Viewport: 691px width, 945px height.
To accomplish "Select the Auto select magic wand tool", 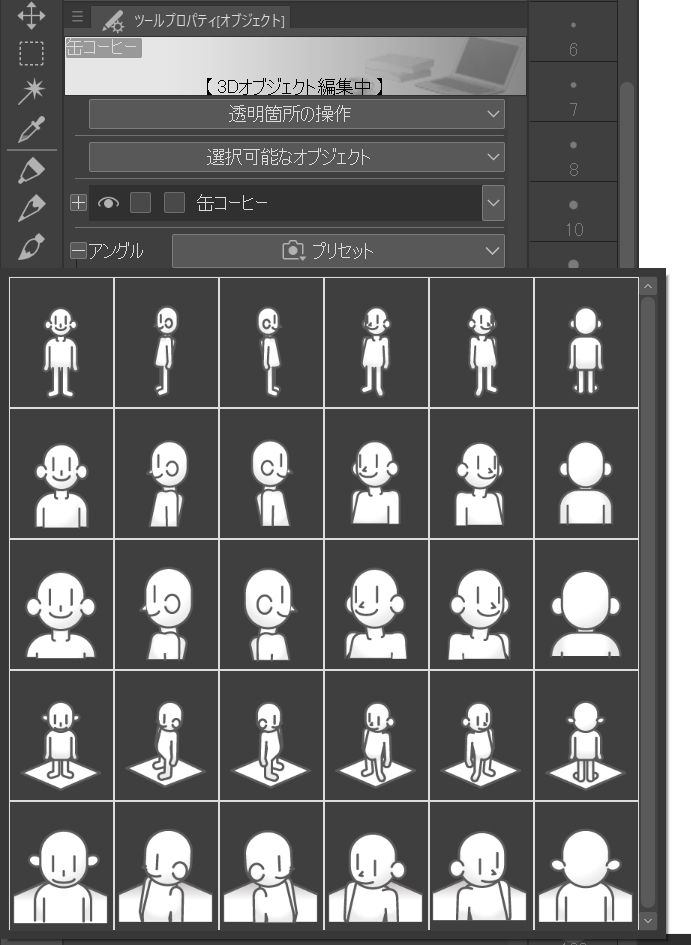I will tap(31, 92).
